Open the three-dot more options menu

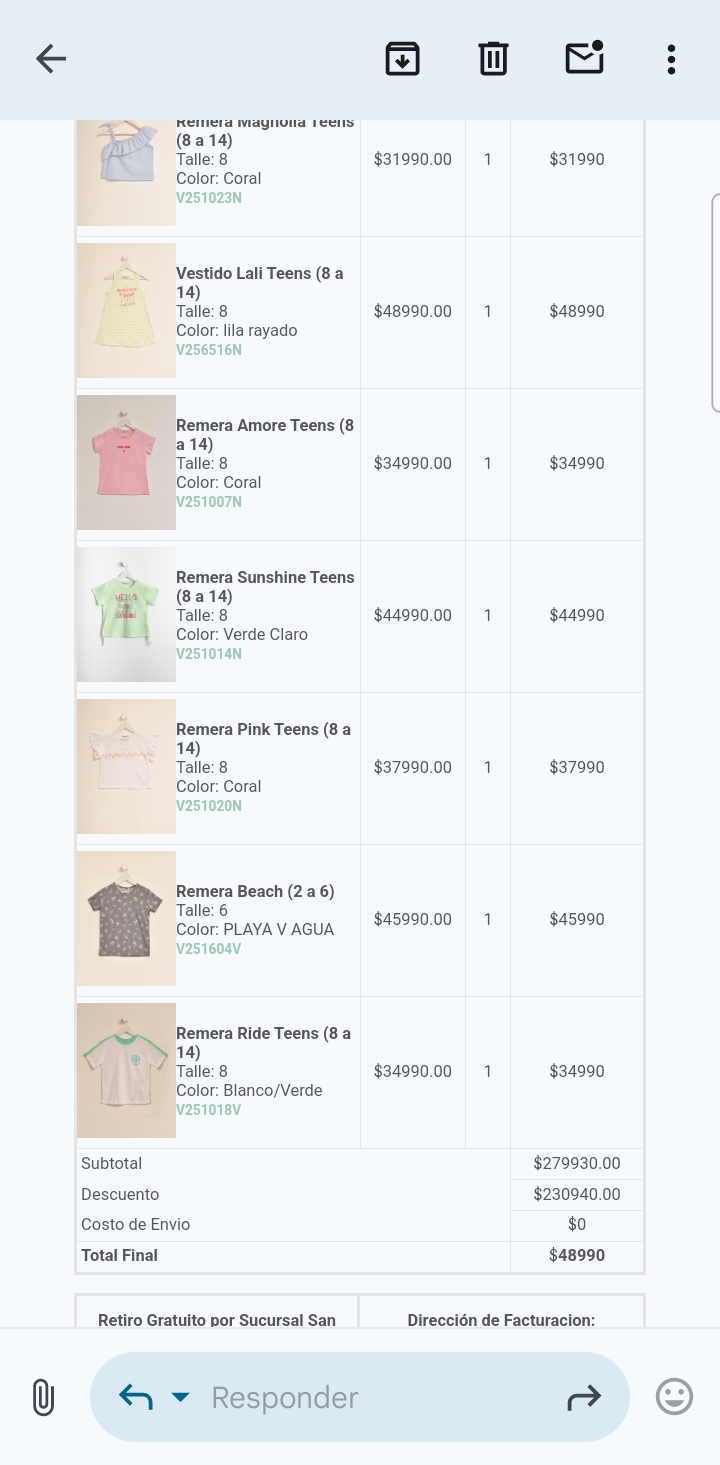(x=671, y=59)
